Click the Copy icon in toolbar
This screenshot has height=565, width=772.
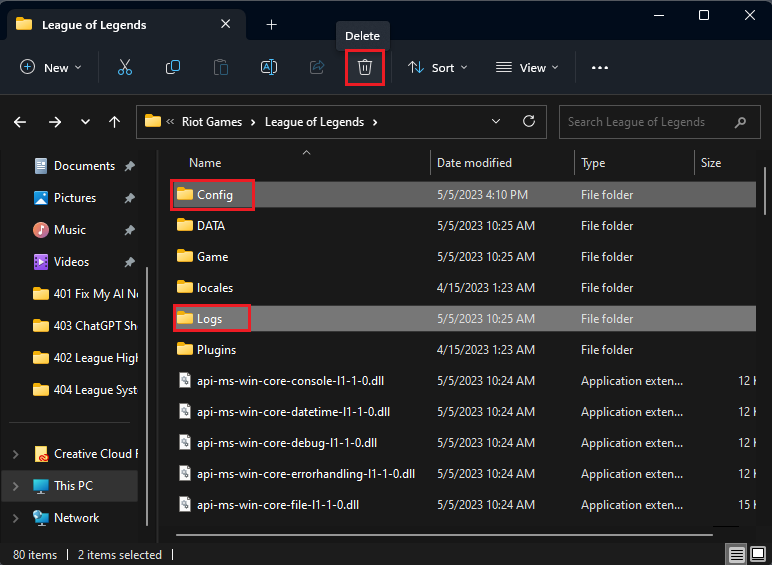tap(173, 68)
